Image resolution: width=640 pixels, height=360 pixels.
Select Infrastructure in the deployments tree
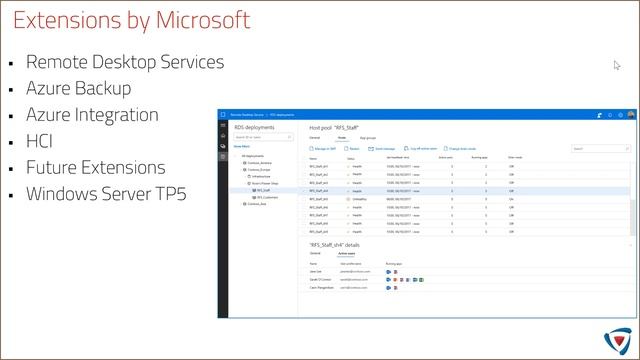[261, 177]
